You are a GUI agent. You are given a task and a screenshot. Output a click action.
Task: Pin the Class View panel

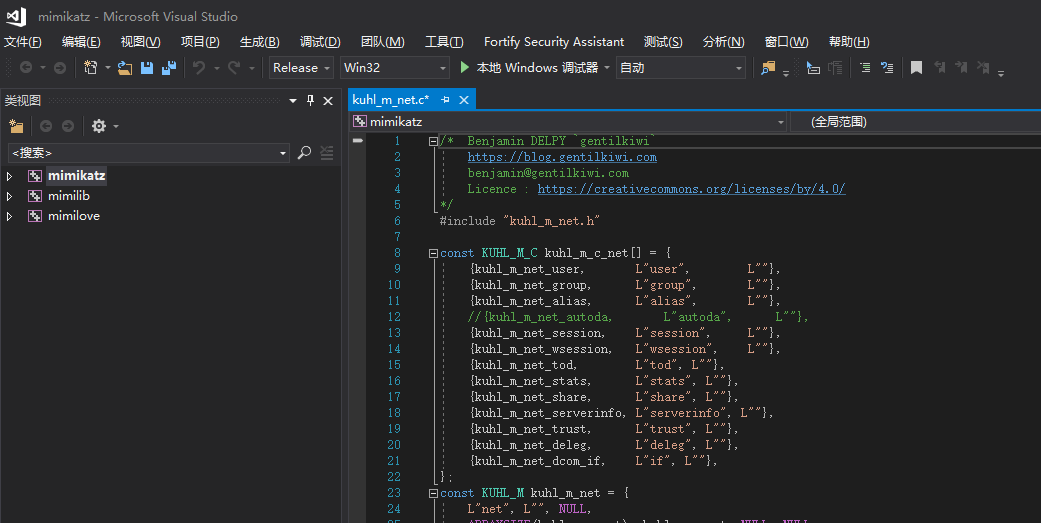[x=310, y=100]
